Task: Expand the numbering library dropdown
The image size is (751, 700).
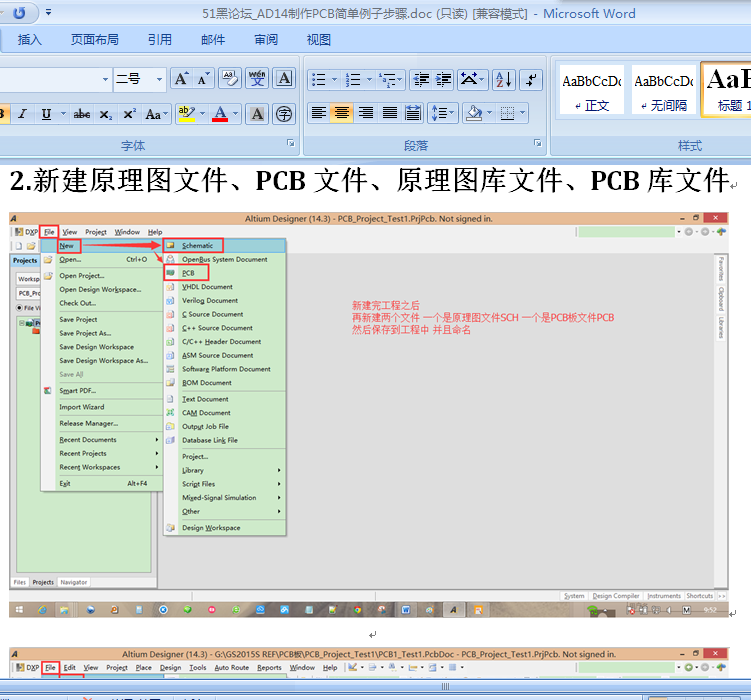Action: (369, 79)
